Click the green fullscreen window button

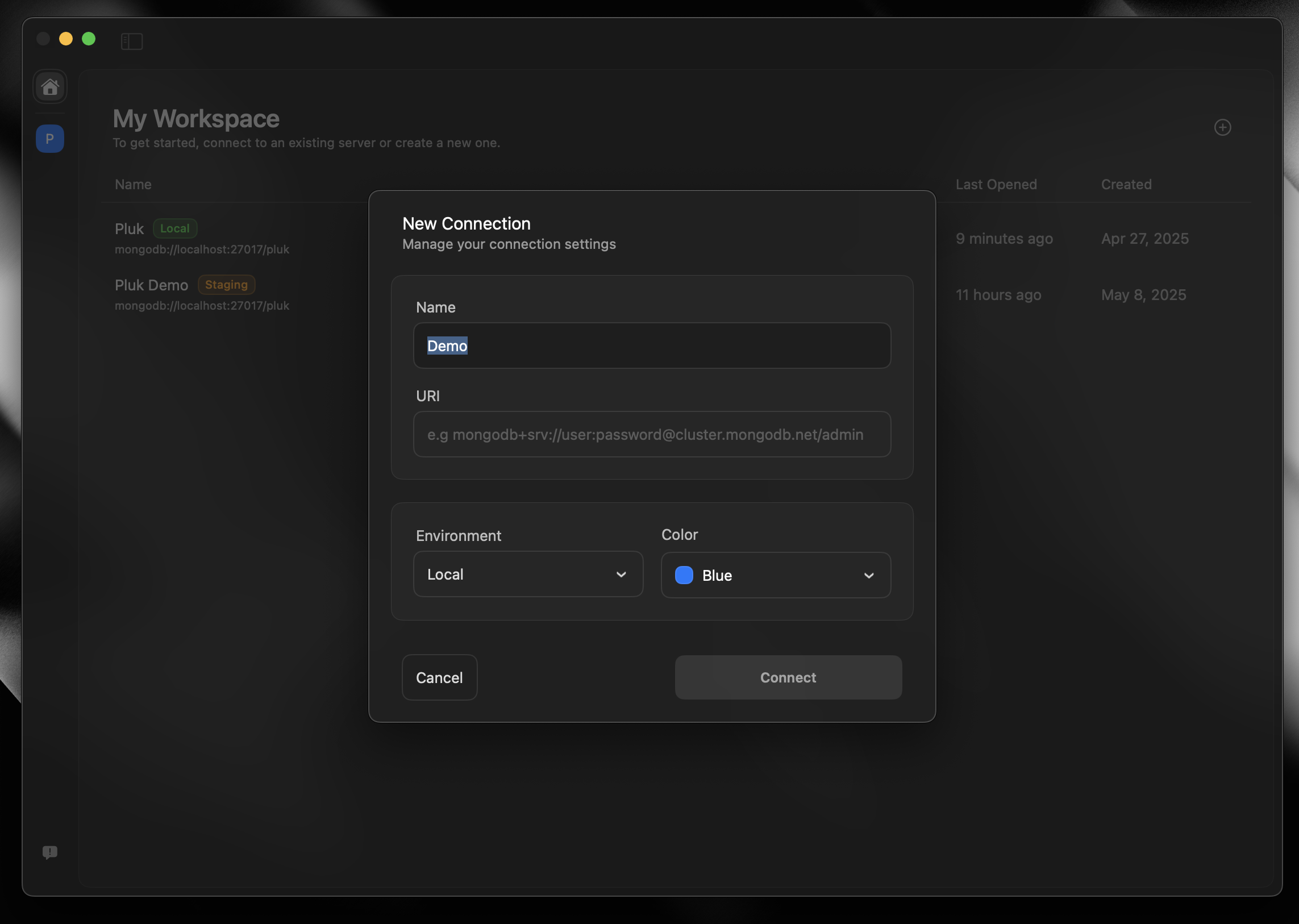tap(89, 39)
